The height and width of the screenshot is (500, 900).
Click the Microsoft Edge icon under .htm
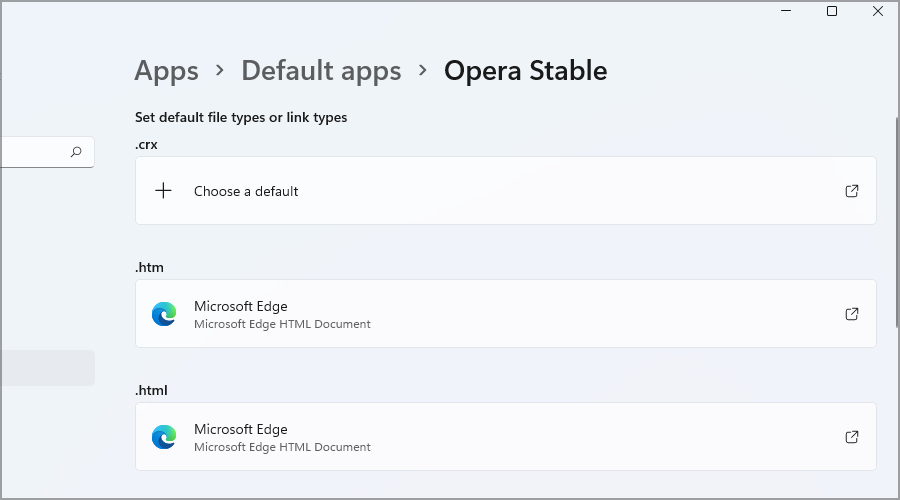[x=164, y=314]
